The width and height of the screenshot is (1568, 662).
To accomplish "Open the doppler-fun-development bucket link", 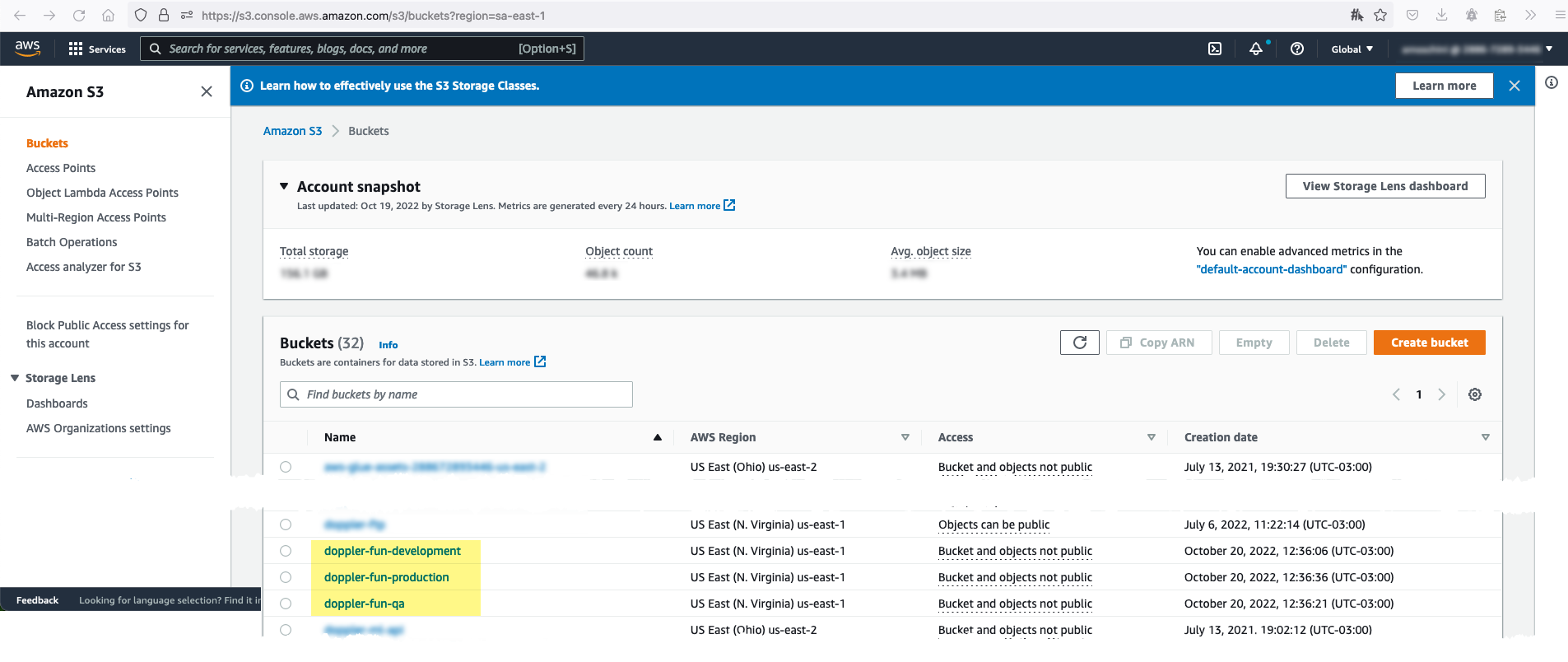I will click(393, 551).
